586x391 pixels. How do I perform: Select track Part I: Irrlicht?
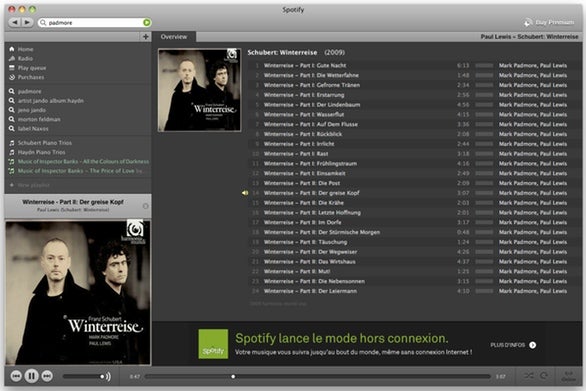(415, 144)
